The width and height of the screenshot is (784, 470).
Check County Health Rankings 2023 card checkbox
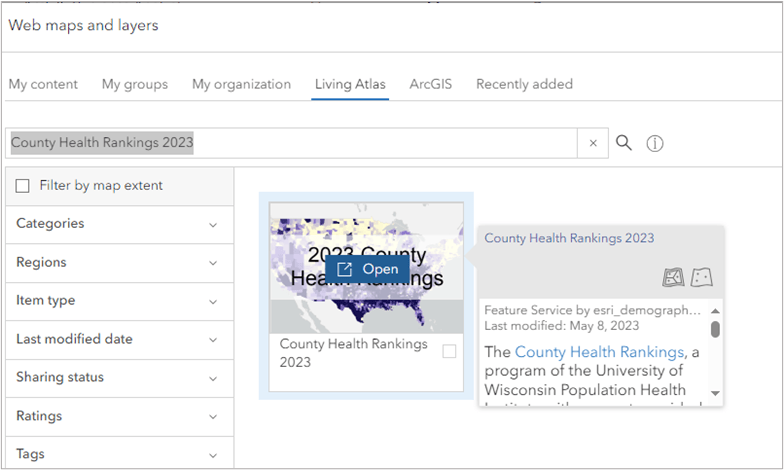pos(449,352)
